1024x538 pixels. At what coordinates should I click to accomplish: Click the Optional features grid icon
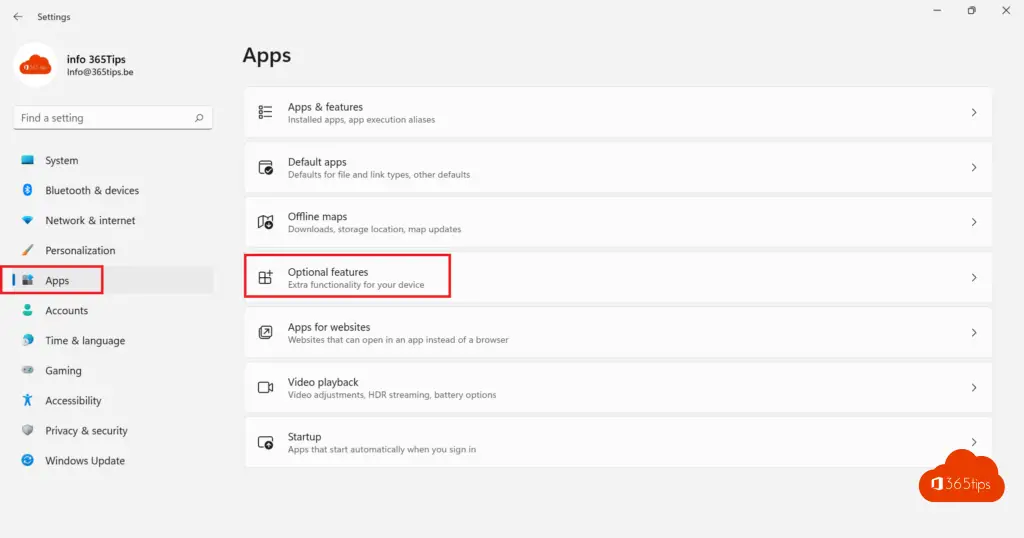coord(266,278)
